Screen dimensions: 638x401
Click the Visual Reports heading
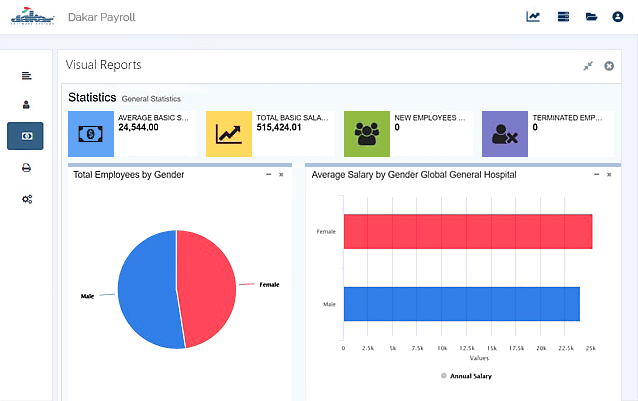tap(103, 65)
